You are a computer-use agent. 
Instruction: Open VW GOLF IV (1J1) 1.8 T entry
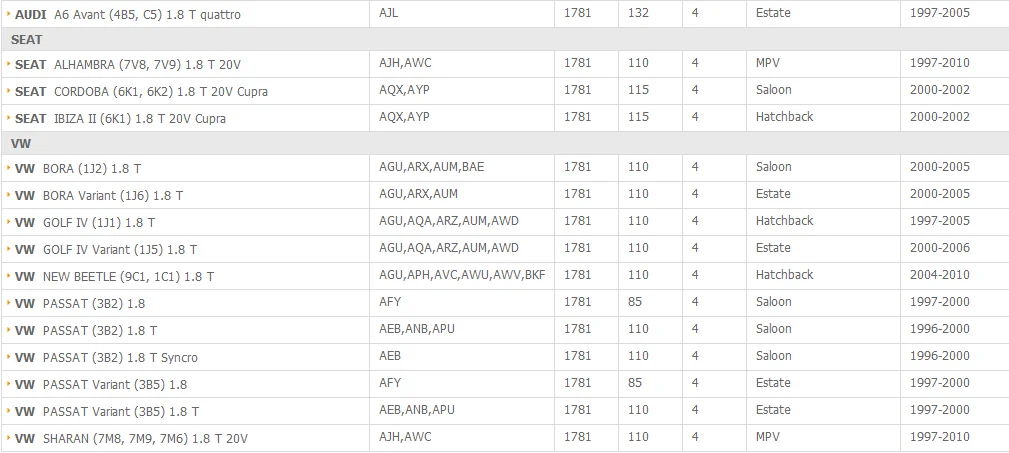85,223
